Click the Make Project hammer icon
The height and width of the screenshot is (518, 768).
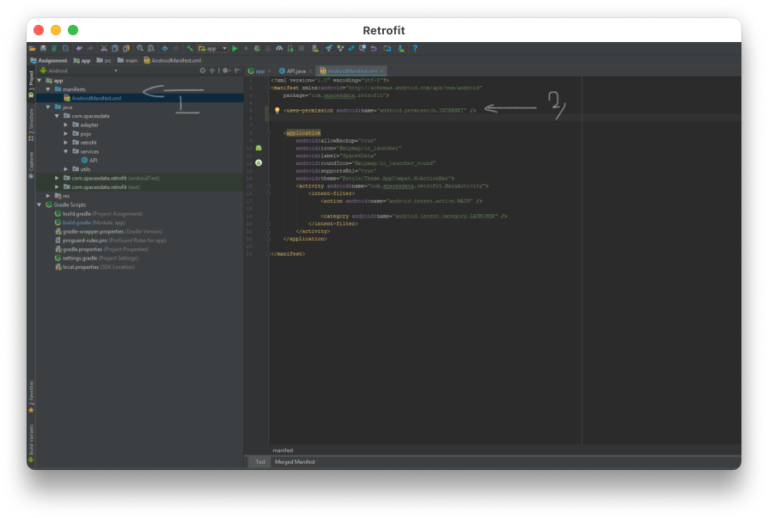(x=190, y=48)
